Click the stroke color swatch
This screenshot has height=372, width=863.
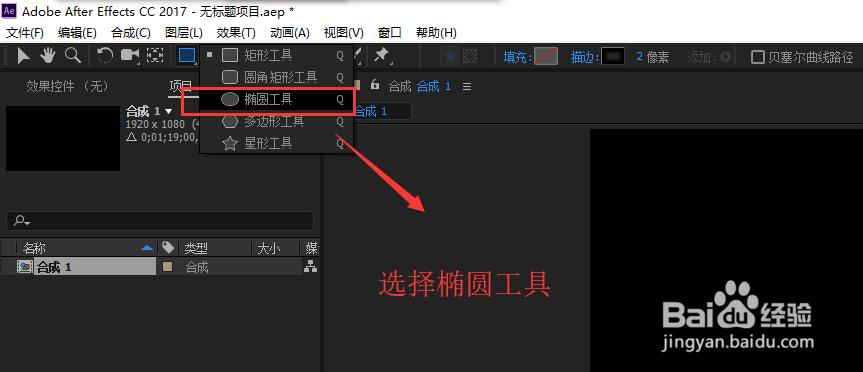point(613,56)
